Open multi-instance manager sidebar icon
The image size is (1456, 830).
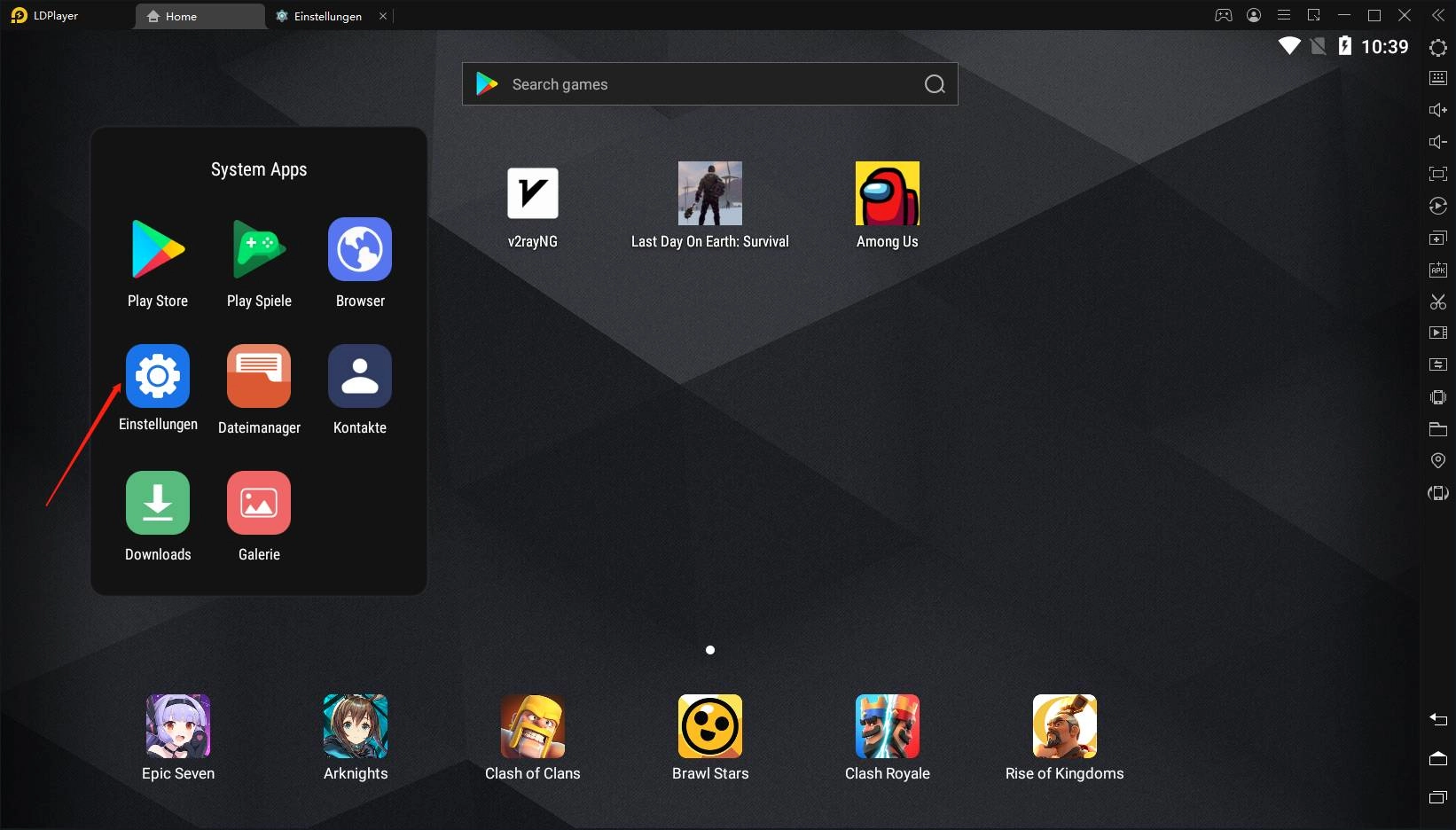[1438, 238]
